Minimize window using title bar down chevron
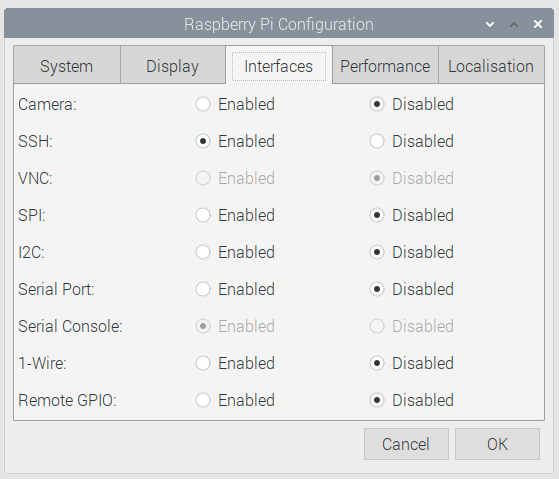This screenshot has width=559, height=479. [490, 24]
